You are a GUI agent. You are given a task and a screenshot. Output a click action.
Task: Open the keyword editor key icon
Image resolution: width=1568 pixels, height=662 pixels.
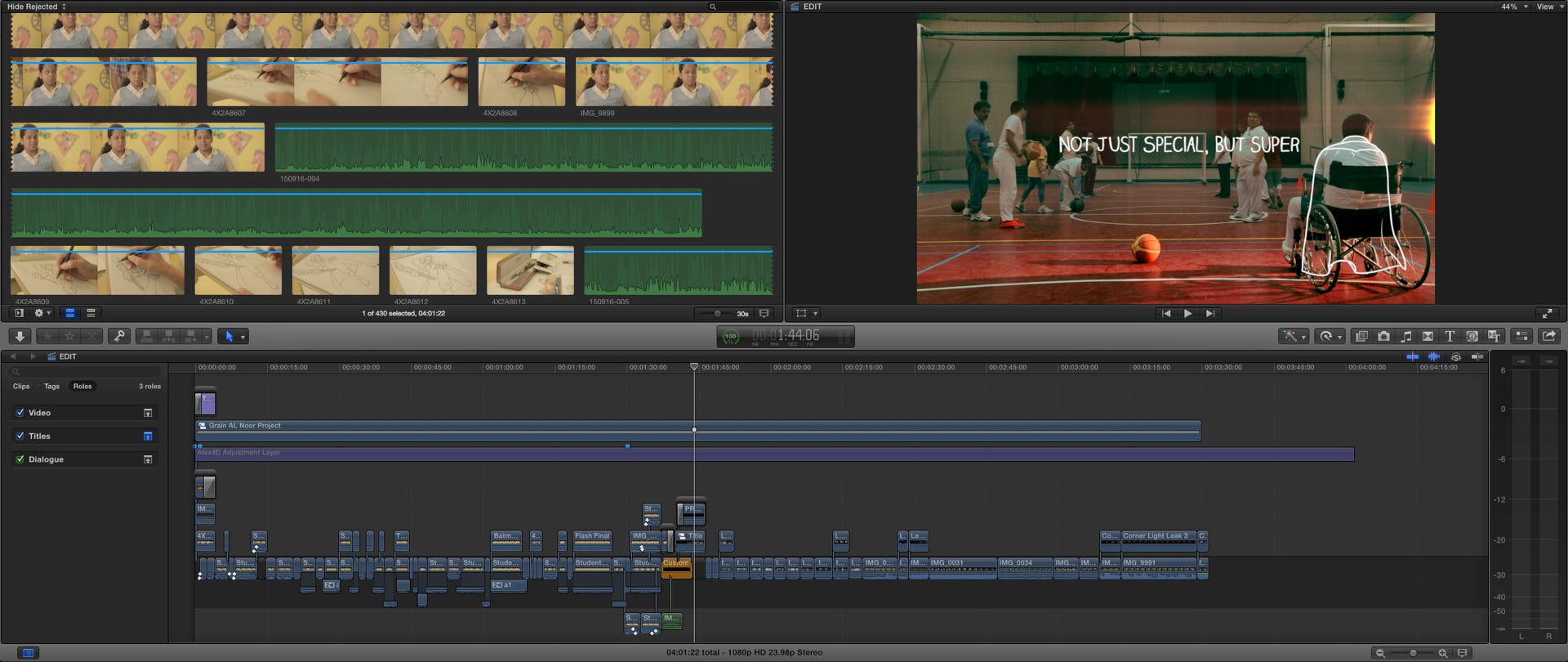(119, 336)
